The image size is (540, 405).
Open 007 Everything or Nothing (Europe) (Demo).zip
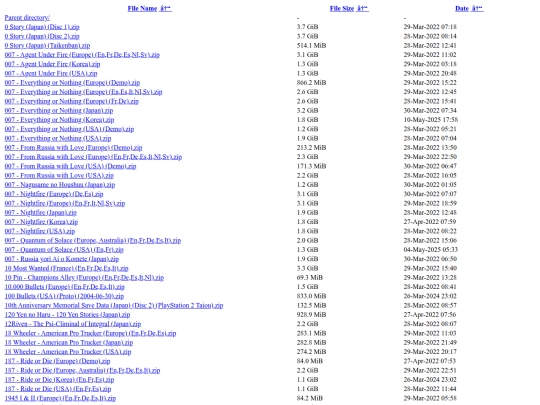coord(72,83)
